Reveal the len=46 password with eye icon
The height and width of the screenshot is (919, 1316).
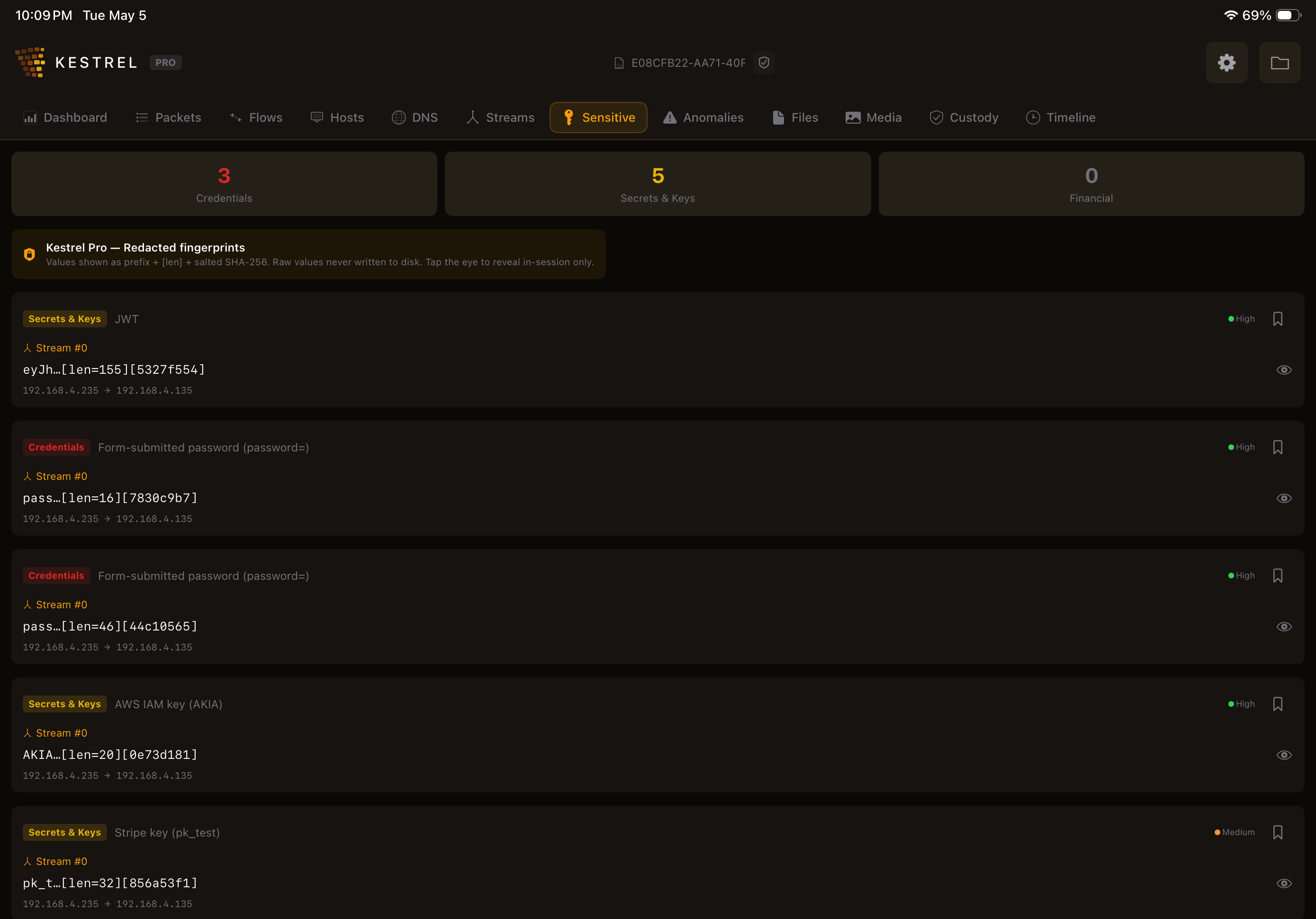click(x=1284, y=627)
